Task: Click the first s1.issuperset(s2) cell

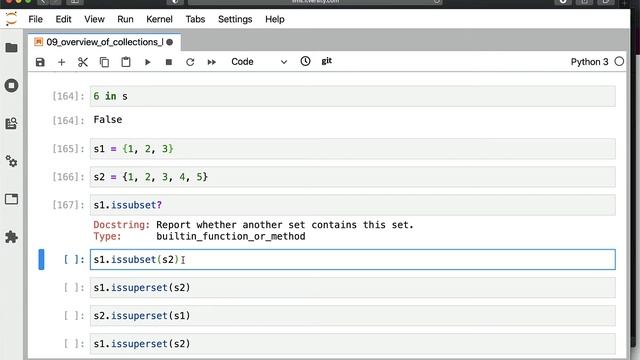Action: coord(353,288)
